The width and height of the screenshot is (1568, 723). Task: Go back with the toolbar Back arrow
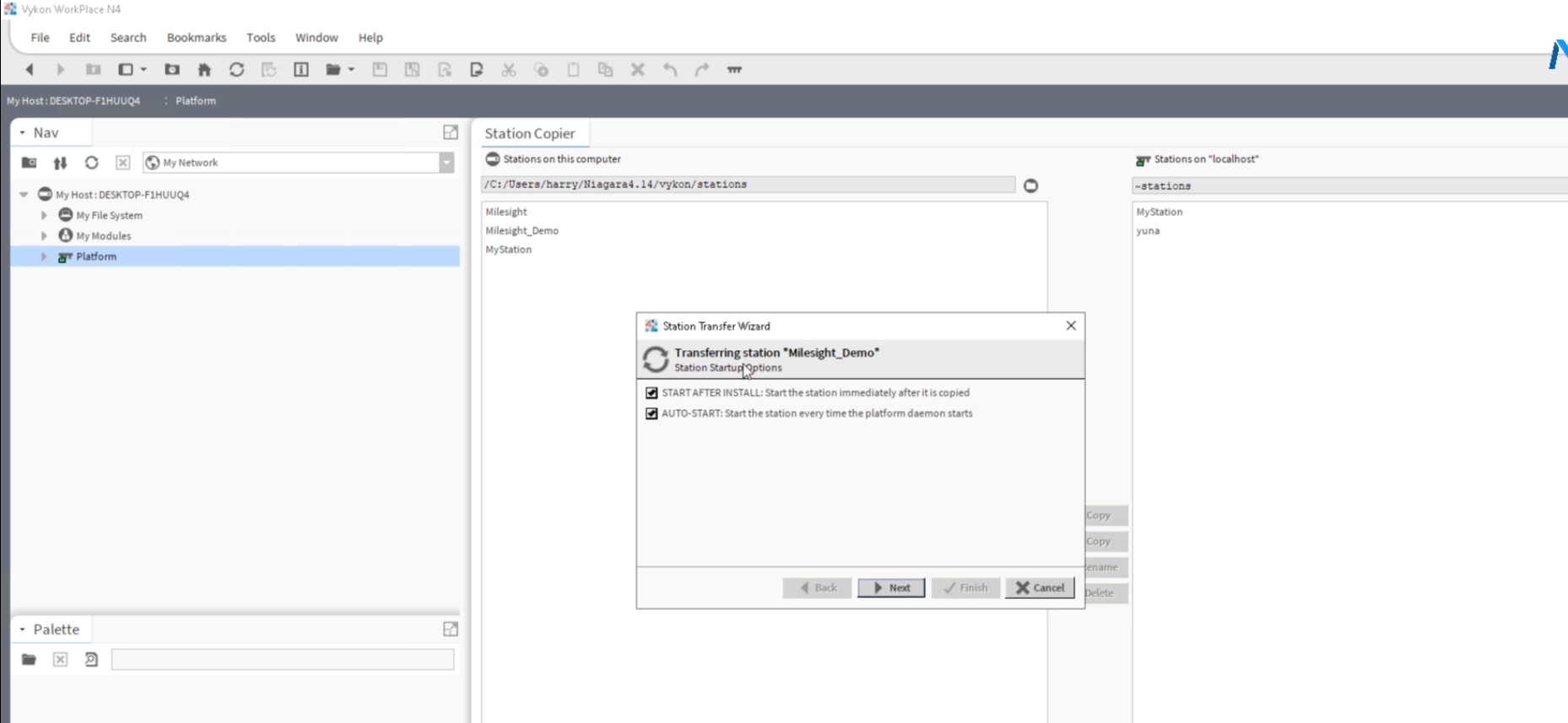[x=30, y=70]
